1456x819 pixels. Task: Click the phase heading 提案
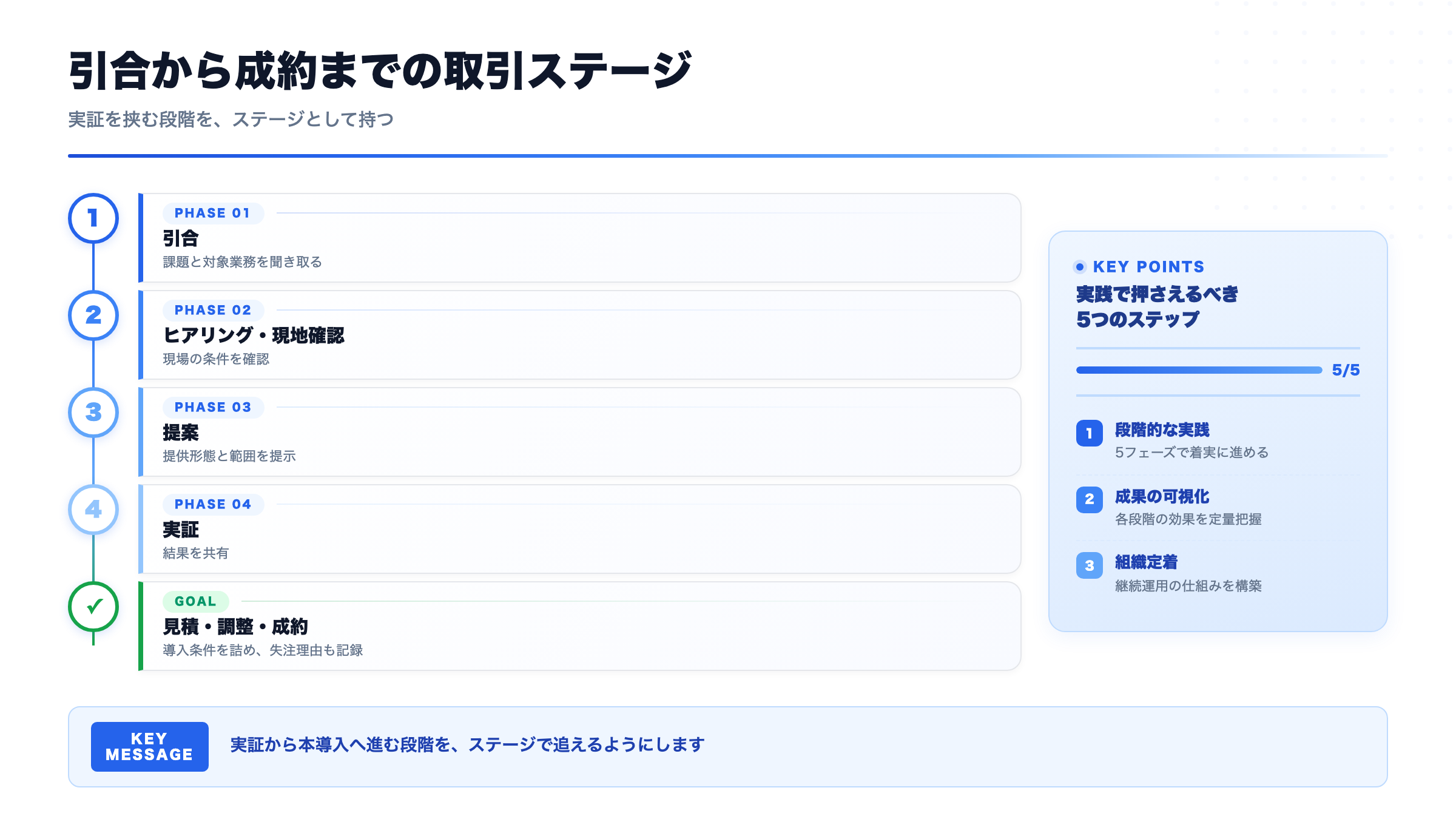tap(181, 433)
